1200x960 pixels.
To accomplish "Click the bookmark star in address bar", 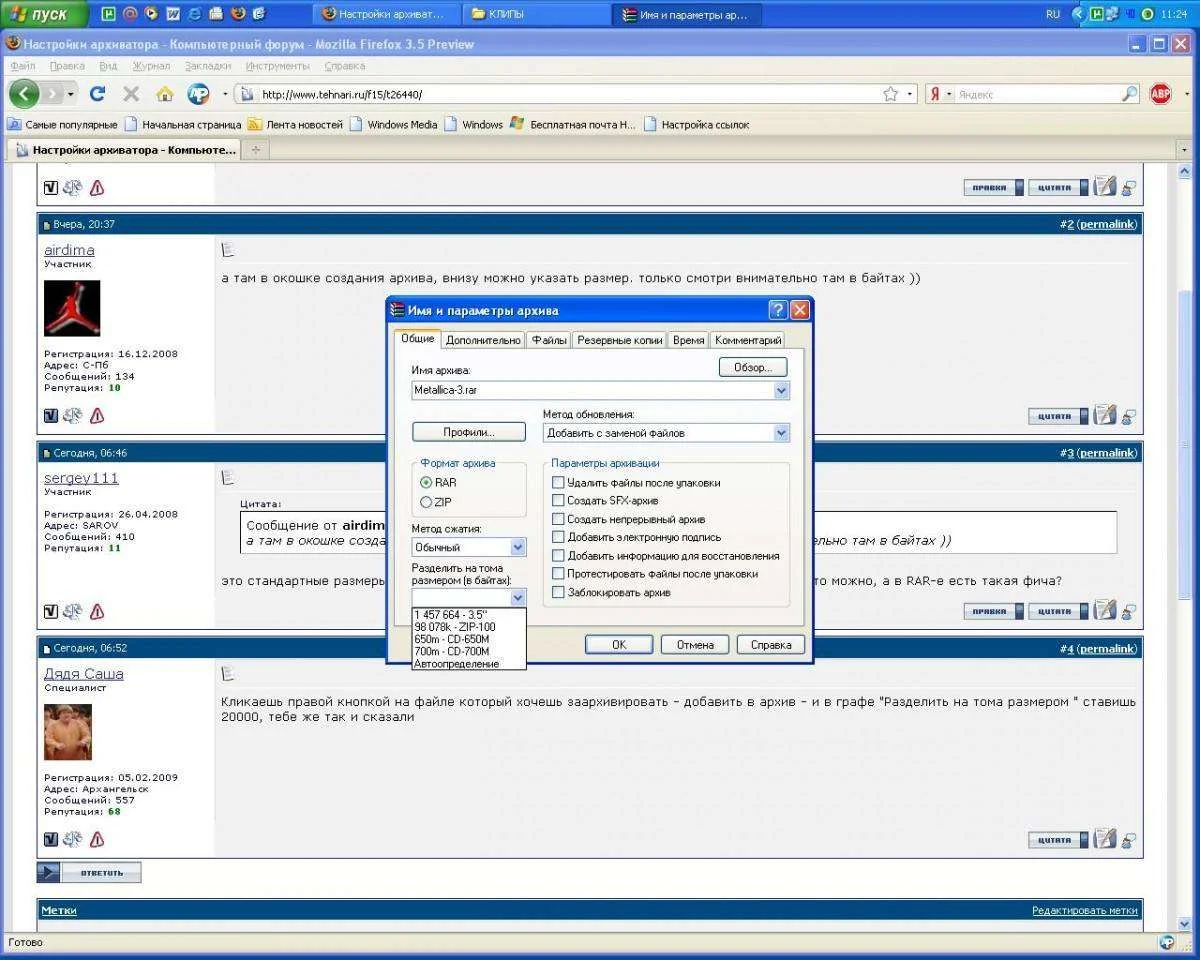I will point(890,94).
